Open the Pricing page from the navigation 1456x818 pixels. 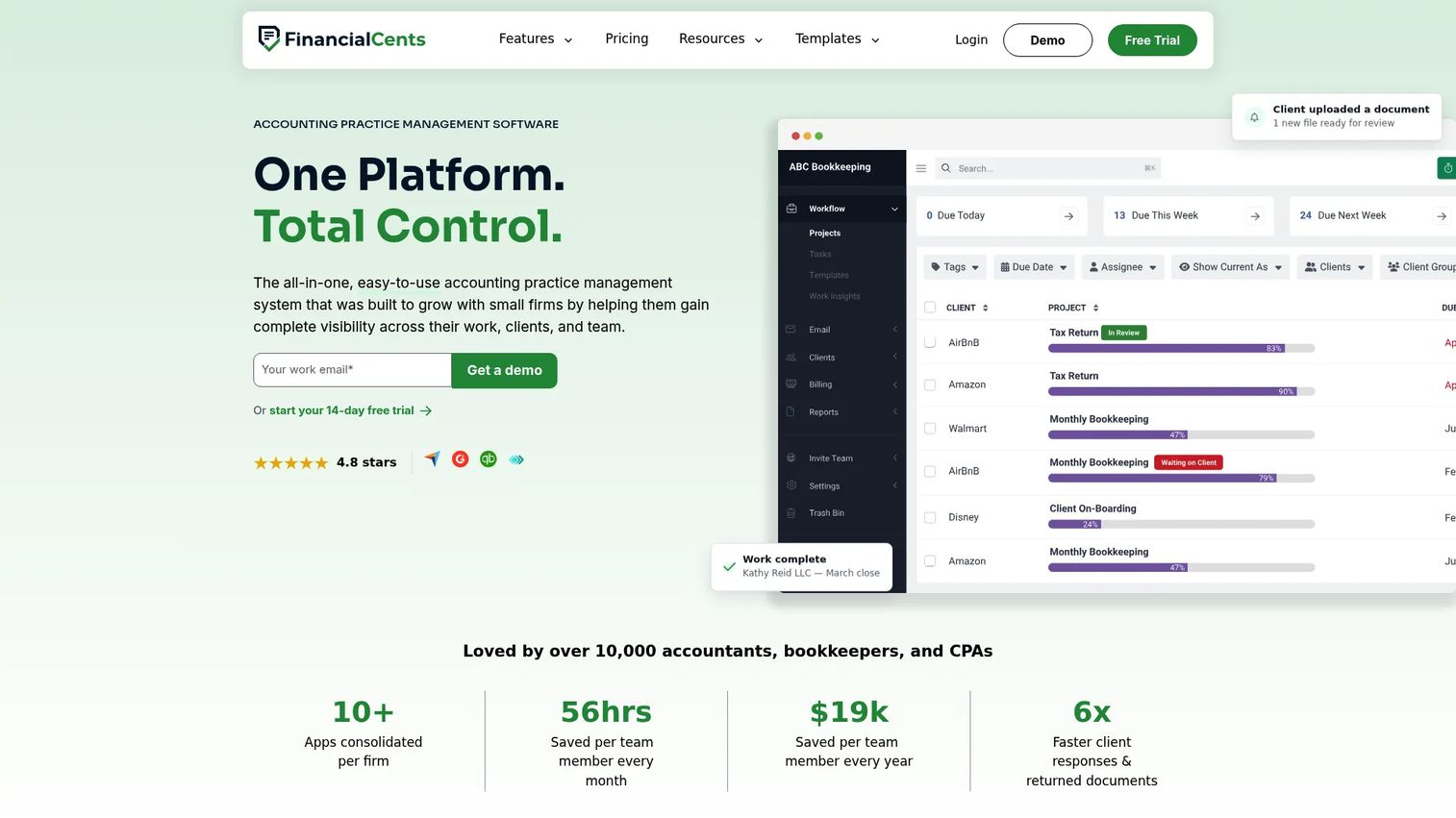pos(627,39)
